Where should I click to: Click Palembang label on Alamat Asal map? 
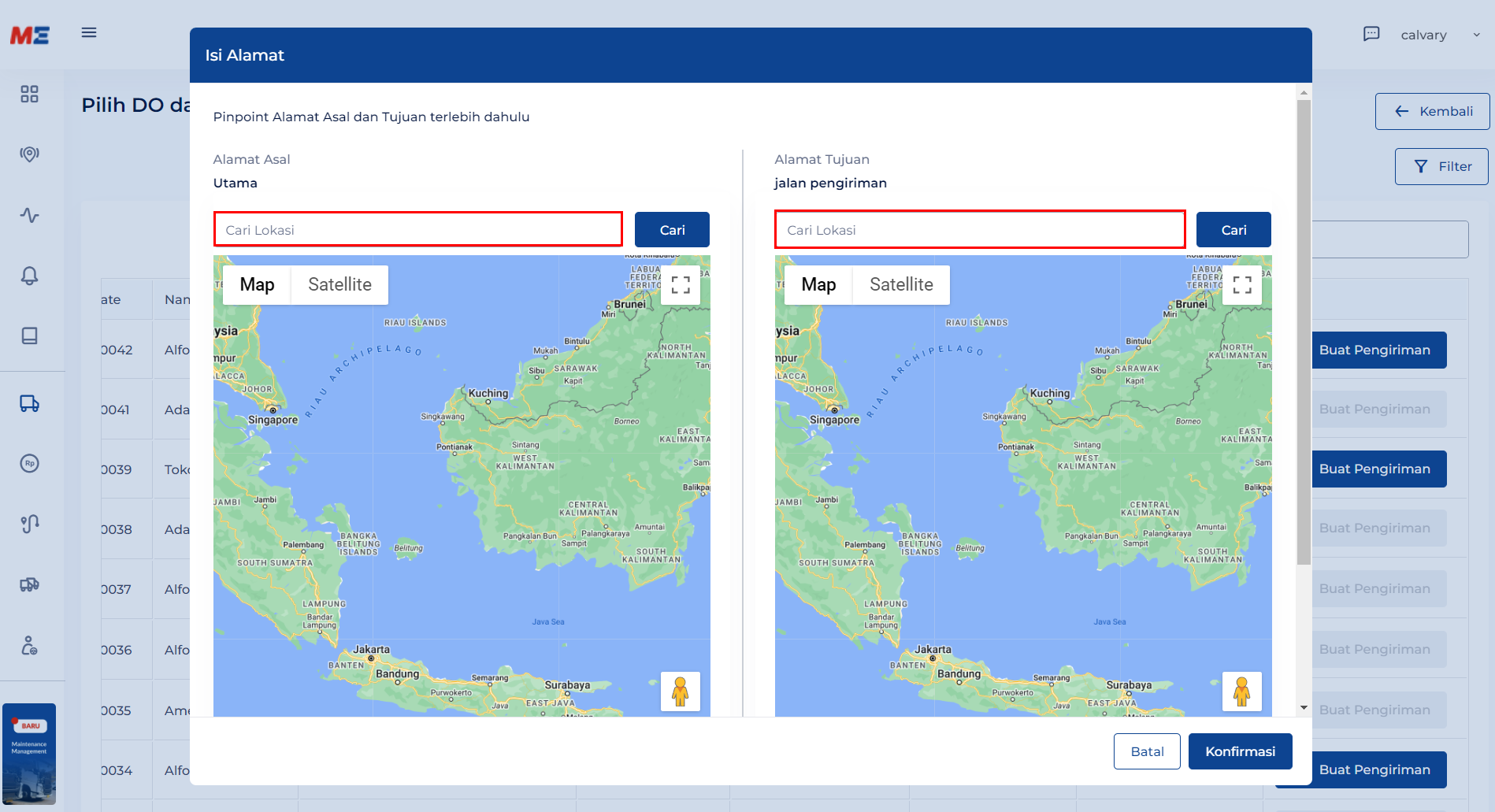pos(303,545)
